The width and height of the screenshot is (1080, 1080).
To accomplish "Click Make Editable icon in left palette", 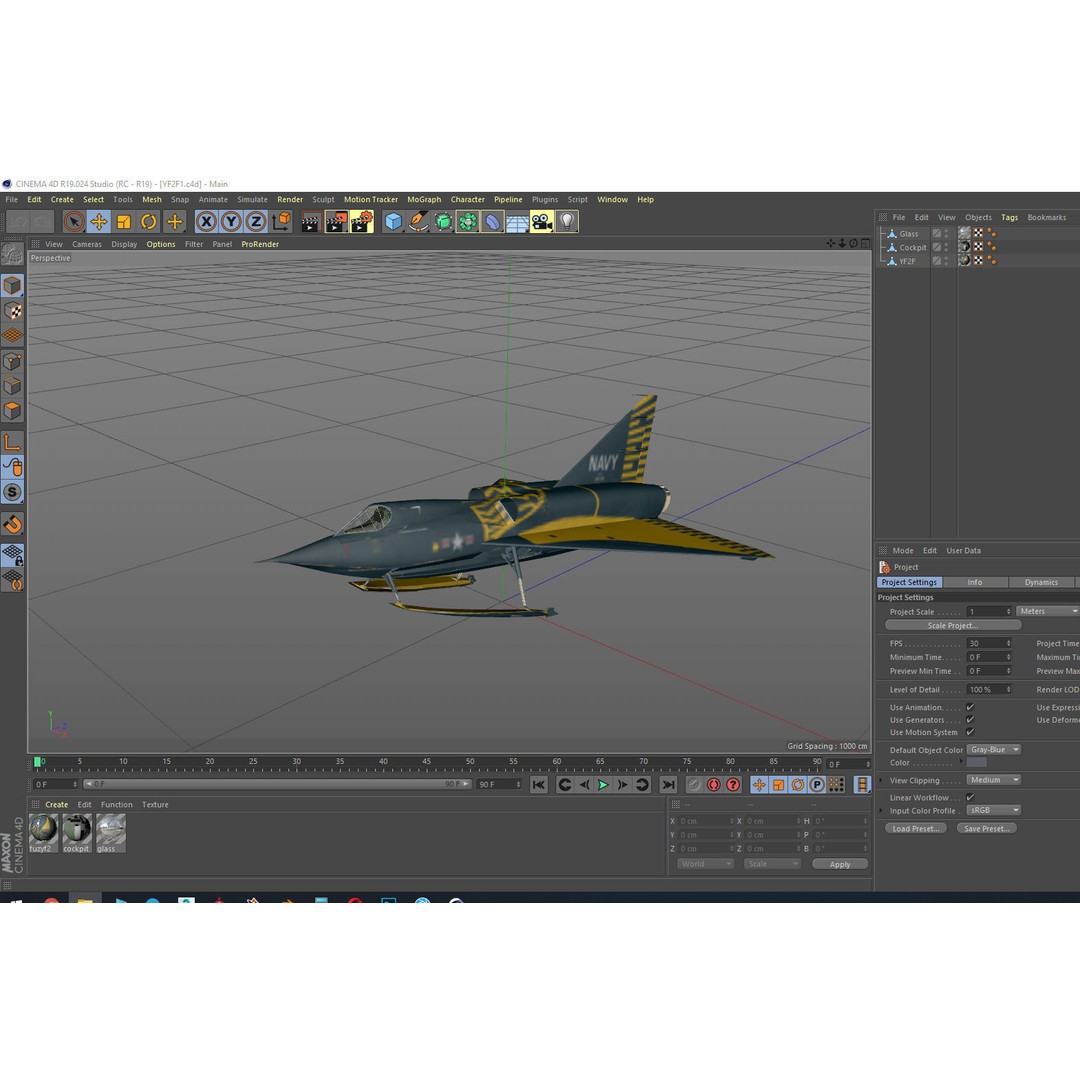I will [12, 253].
